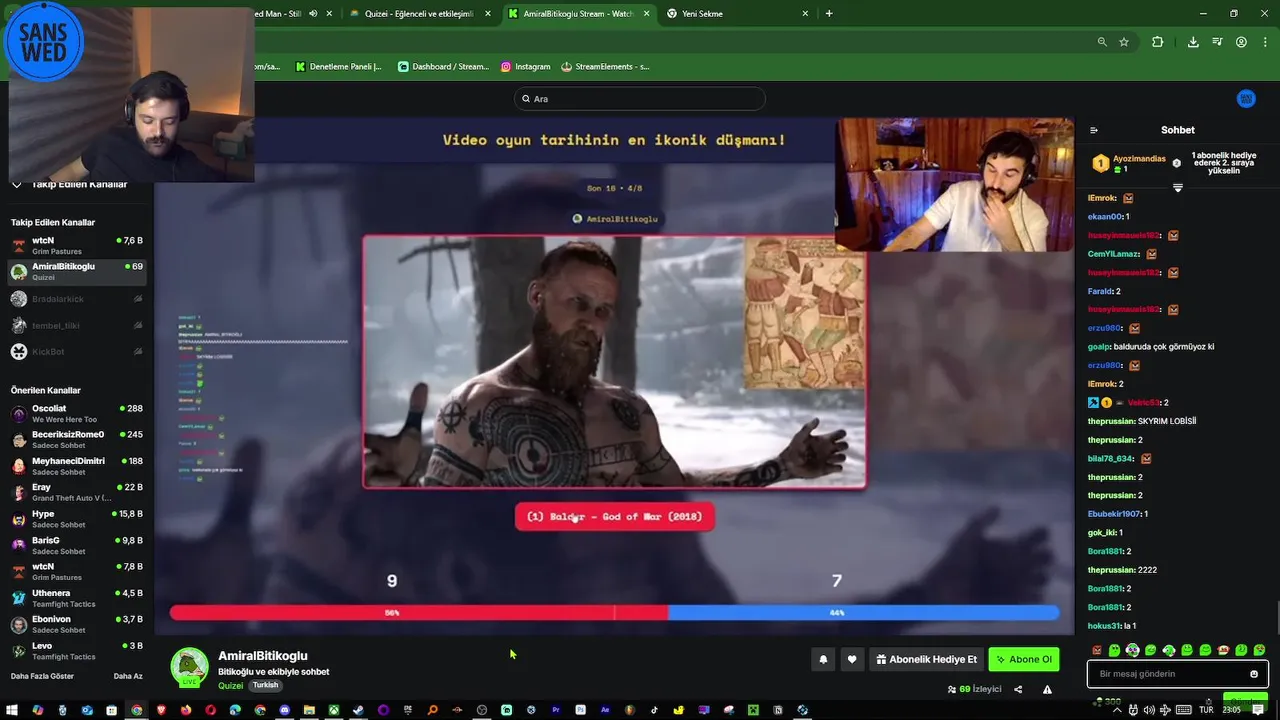This screenshot has height=720, width=1280.
Task: Collapse the chat panel with the arrow icon
Action: [1094, 130]
